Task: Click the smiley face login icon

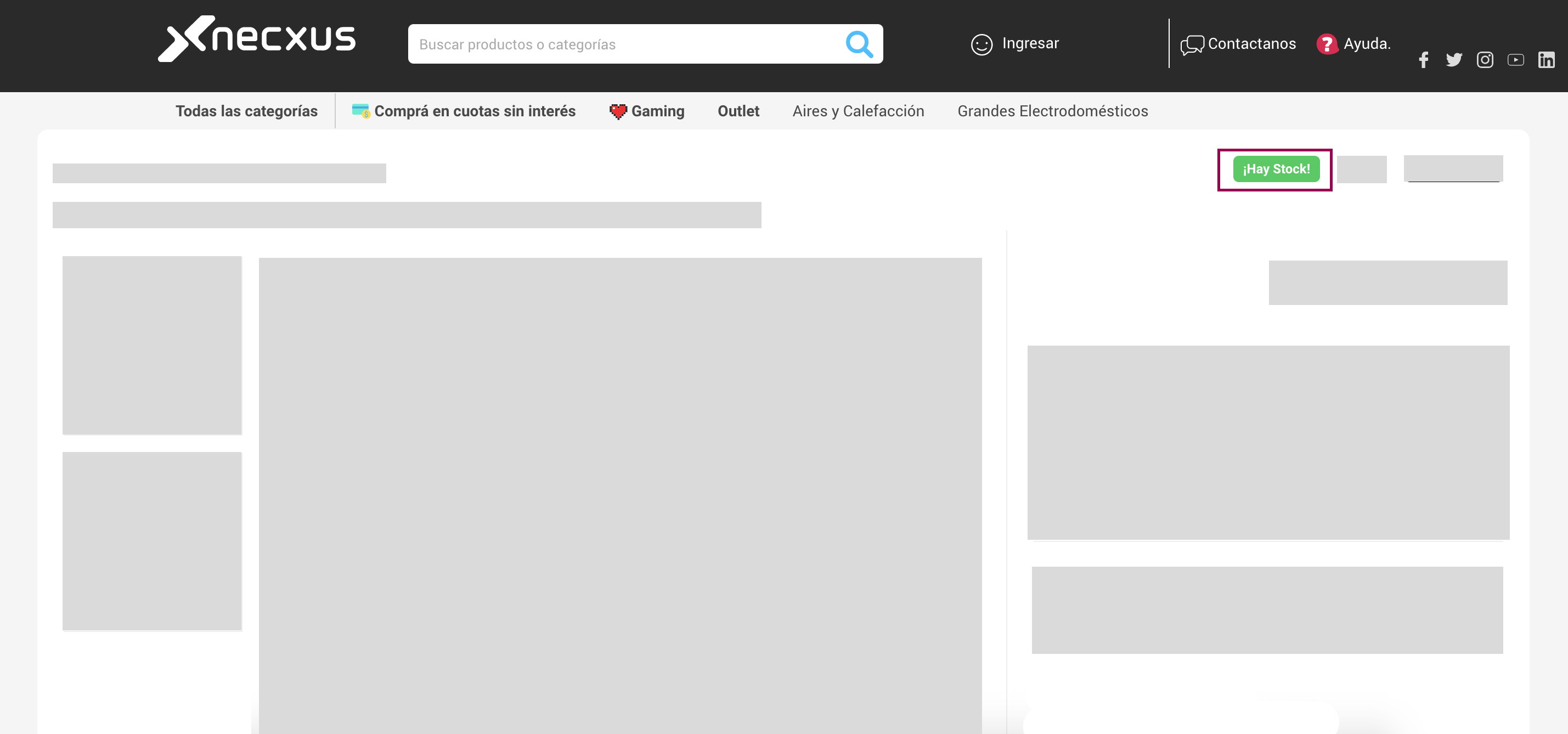Action: [981, 44]
